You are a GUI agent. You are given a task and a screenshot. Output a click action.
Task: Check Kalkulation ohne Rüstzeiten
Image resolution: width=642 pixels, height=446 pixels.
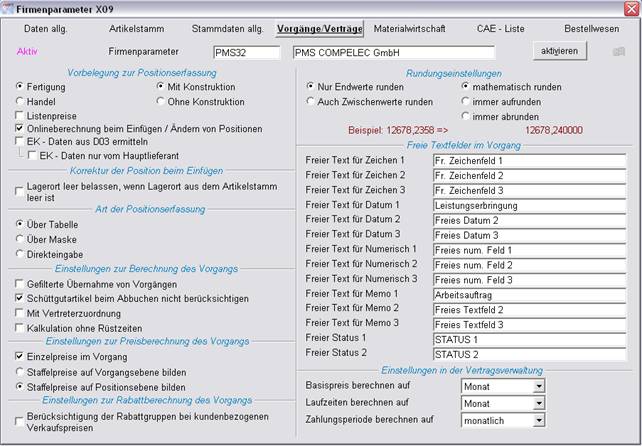pos(21,327)
